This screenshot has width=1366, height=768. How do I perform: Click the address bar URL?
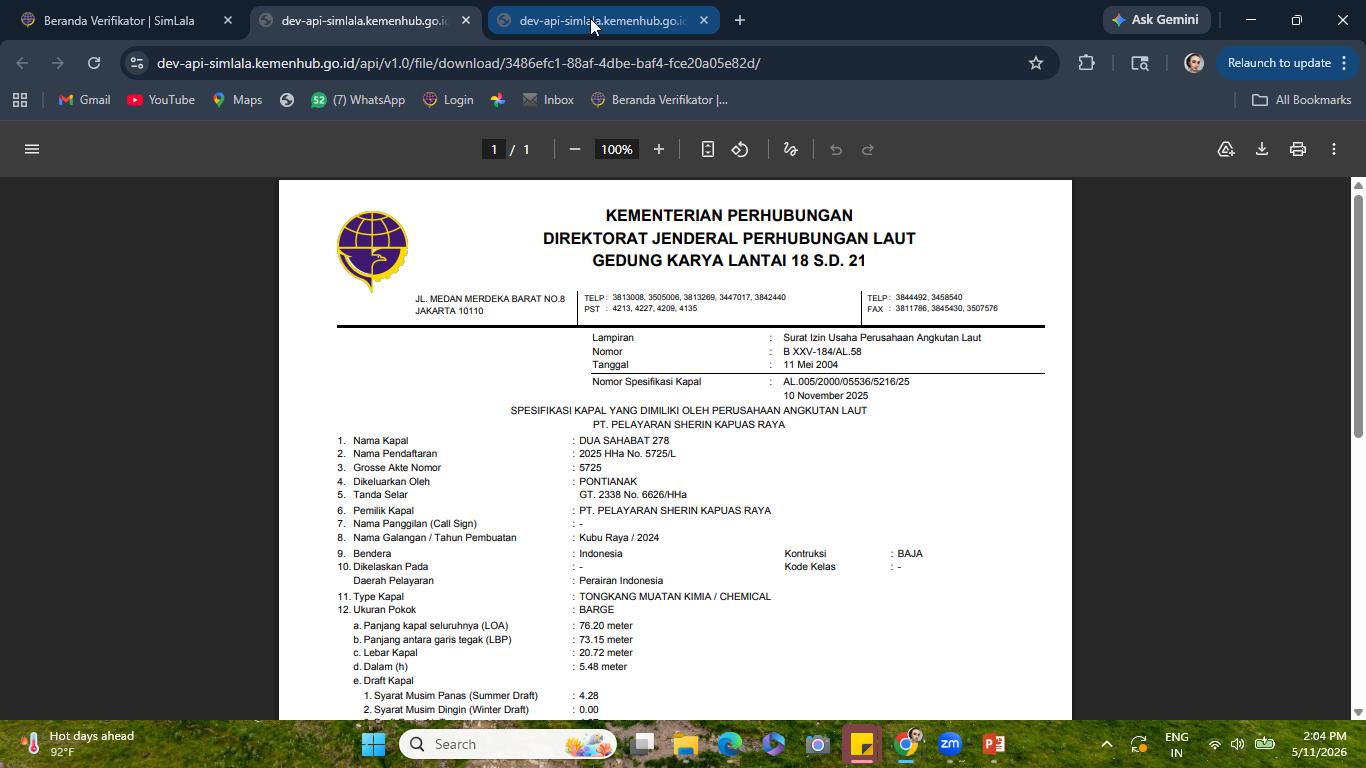click(x=458, y=63)
